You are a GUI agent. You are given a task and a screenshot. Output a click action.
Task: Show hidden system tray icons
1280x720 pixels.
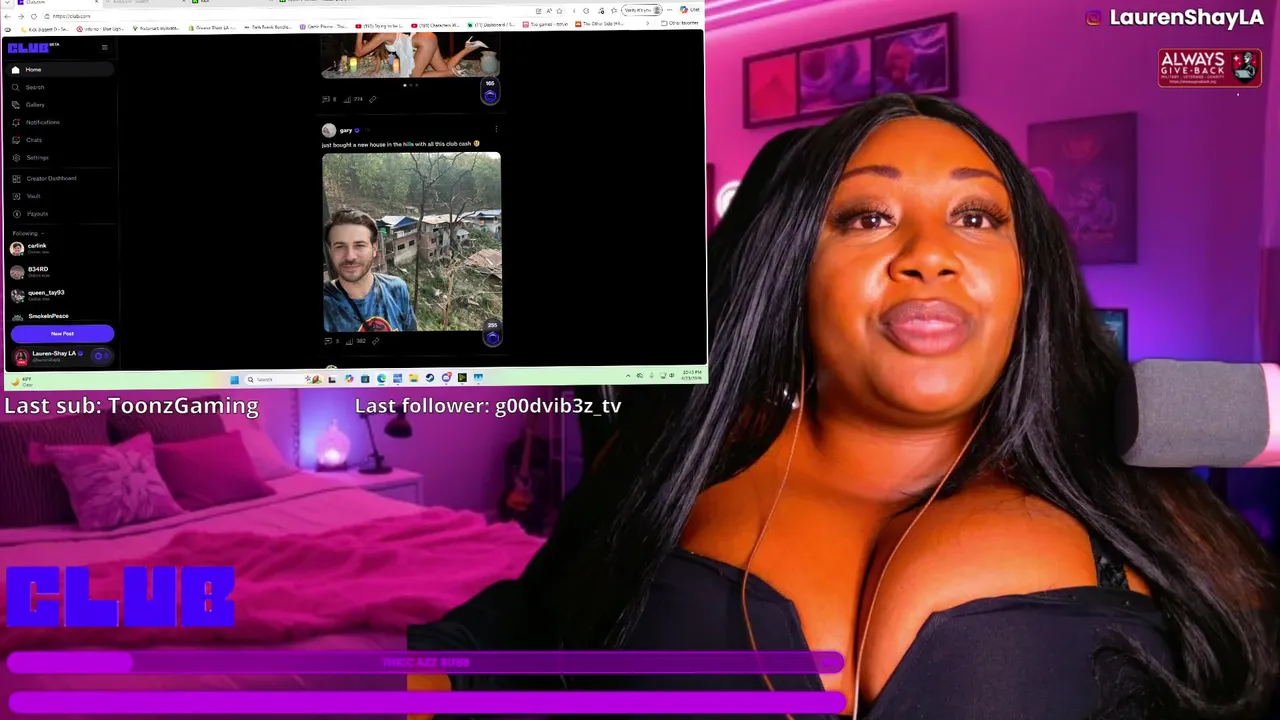628,376
